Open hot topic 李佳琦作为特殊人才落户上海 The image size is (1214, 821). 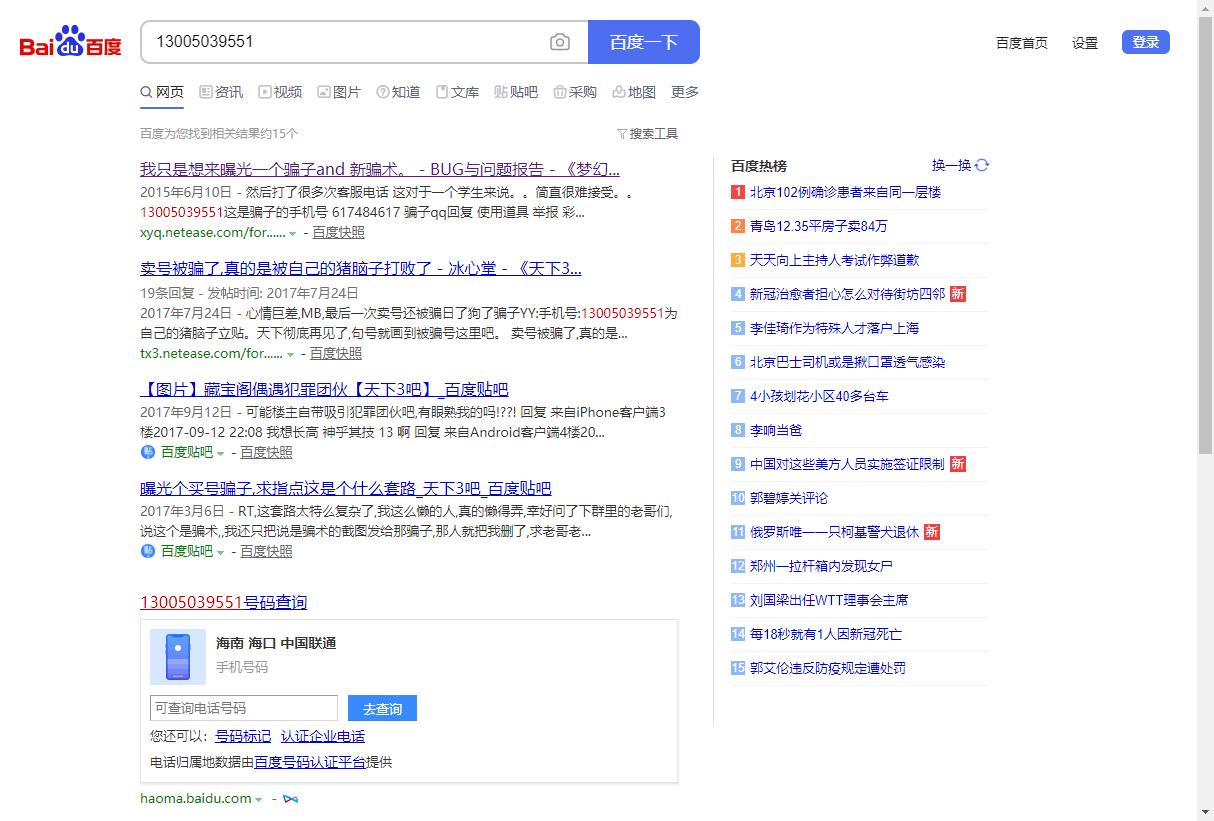click(x=834, y=328)
